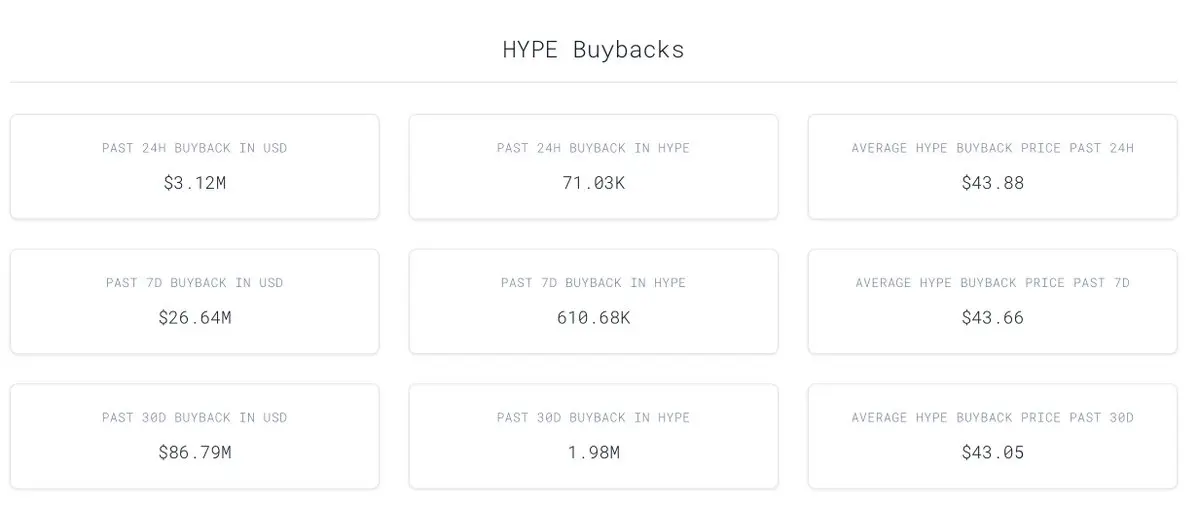Click the $43.66 price value
The image size is (1199, 507).
[993, 317]
